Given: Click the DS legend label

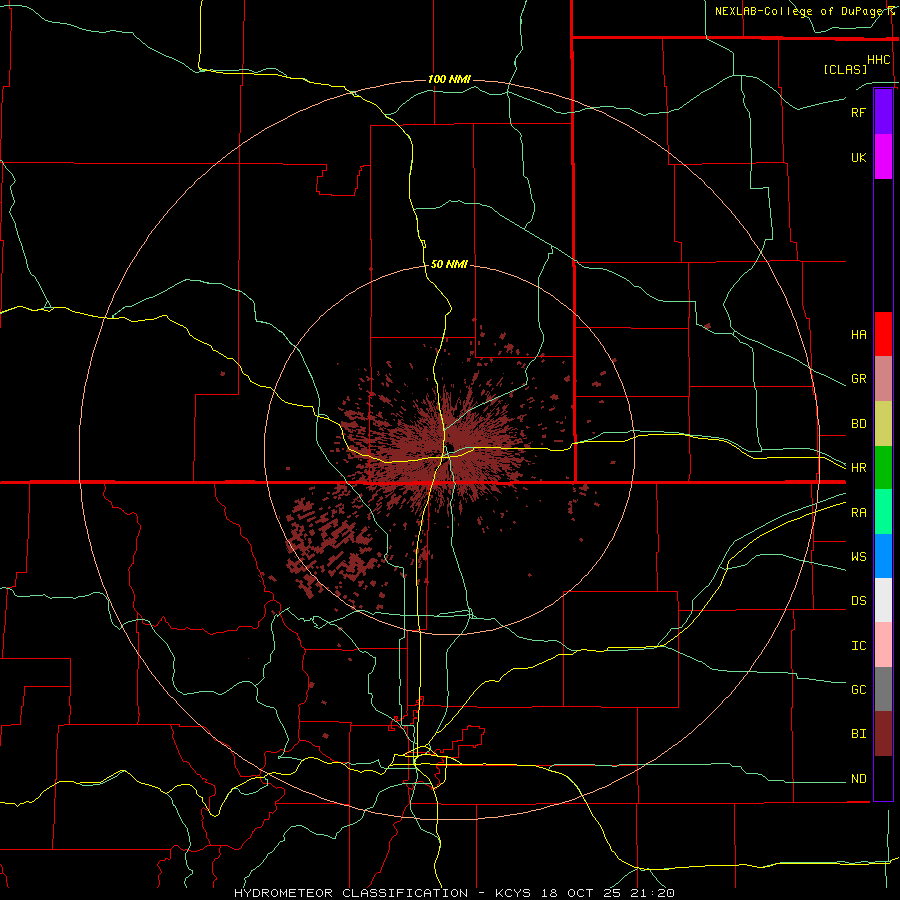Looking at the screenshot, I should [858, 601].
